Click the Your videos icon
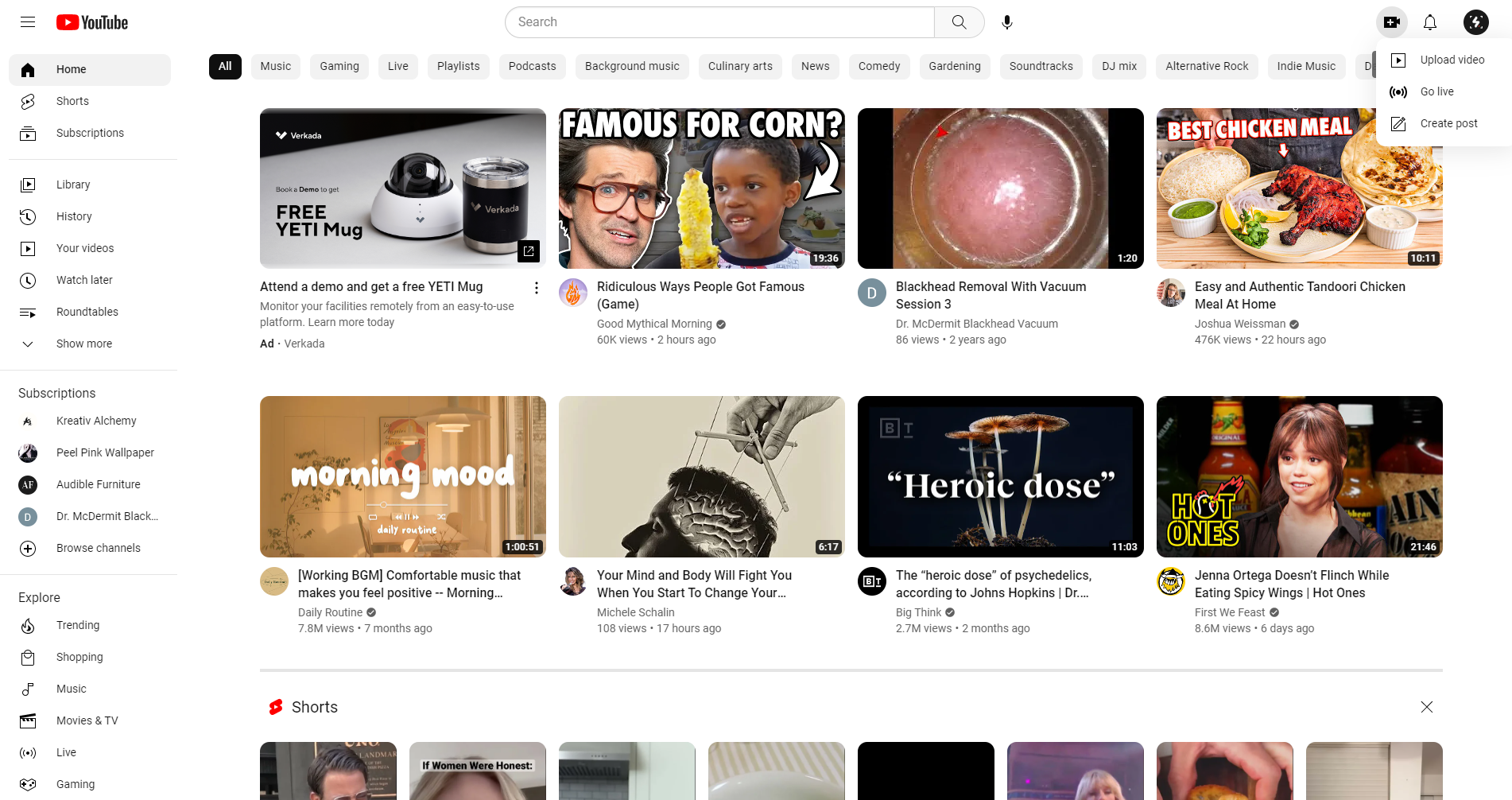Image resolution: width=1512 pixels, height=800 pixels. (28, 249)
